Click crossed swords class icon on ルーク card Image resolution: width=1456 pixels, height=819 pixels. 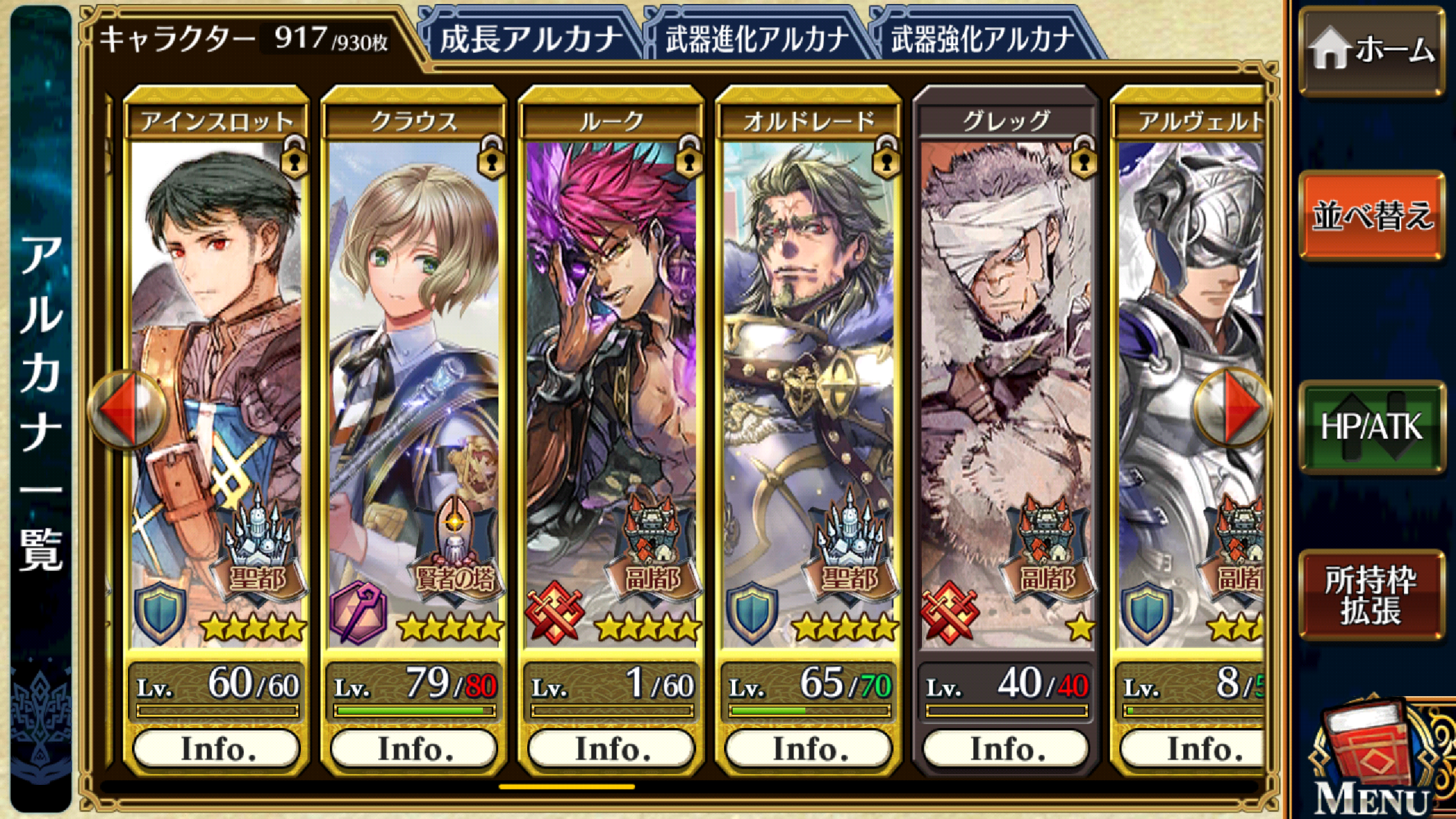tap(554, 613)
